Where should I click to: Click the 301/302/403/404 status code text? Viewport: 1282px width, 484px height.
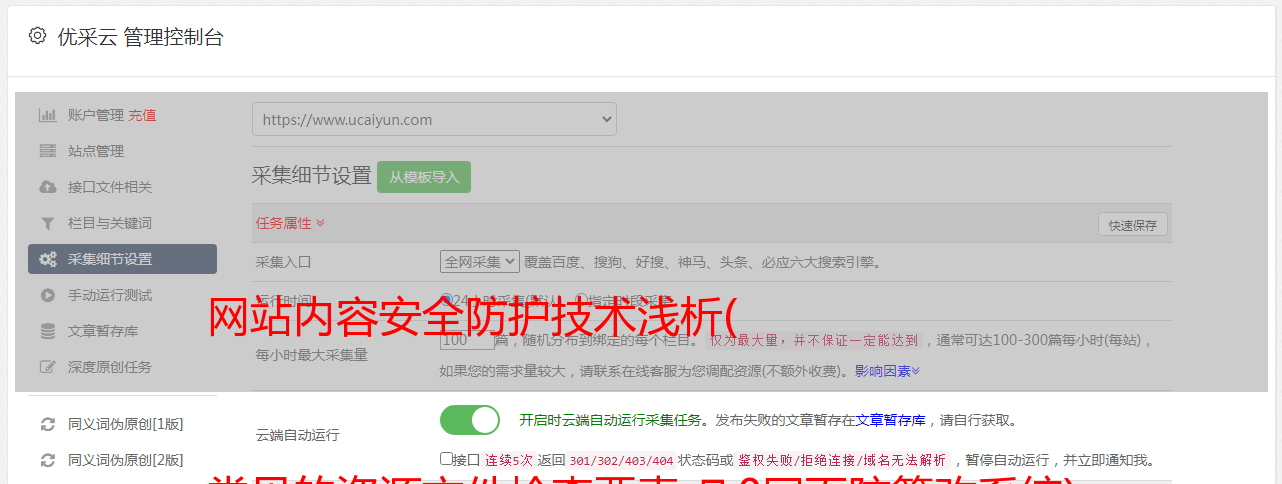(621, 460)
